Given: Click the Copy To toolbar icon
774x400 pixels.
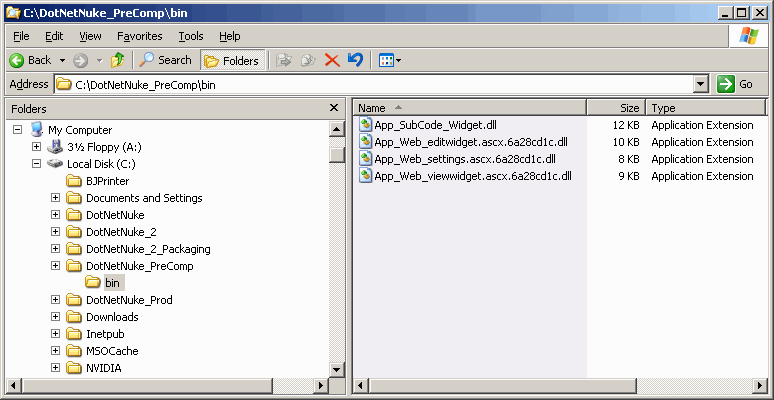Looking at the screenshot, I should [x=308, y=60].
